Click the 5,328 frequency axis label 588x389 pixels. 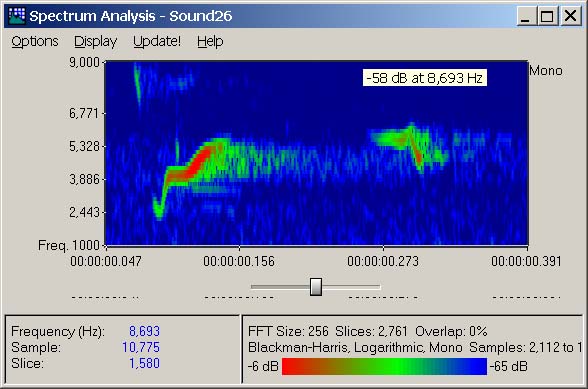(84, 146)
